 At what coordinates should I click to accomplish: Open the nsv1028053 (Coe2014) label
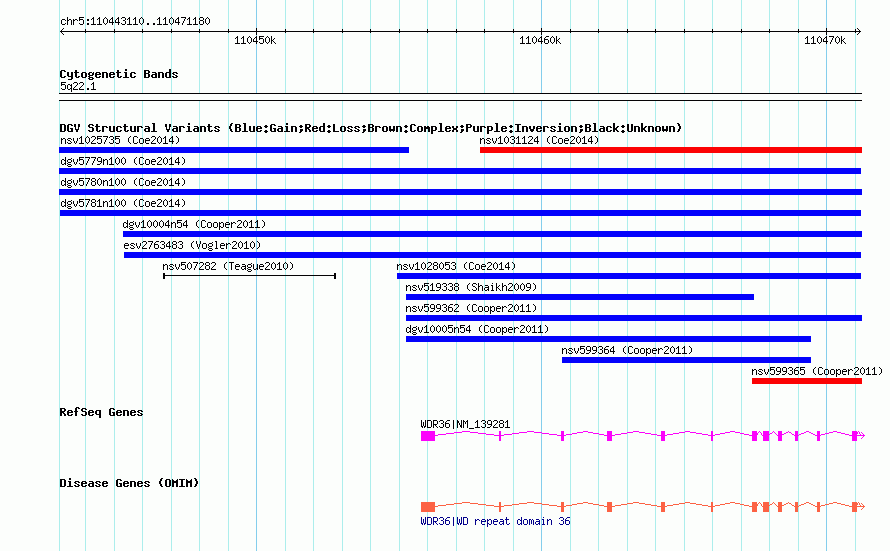(456, 266)
